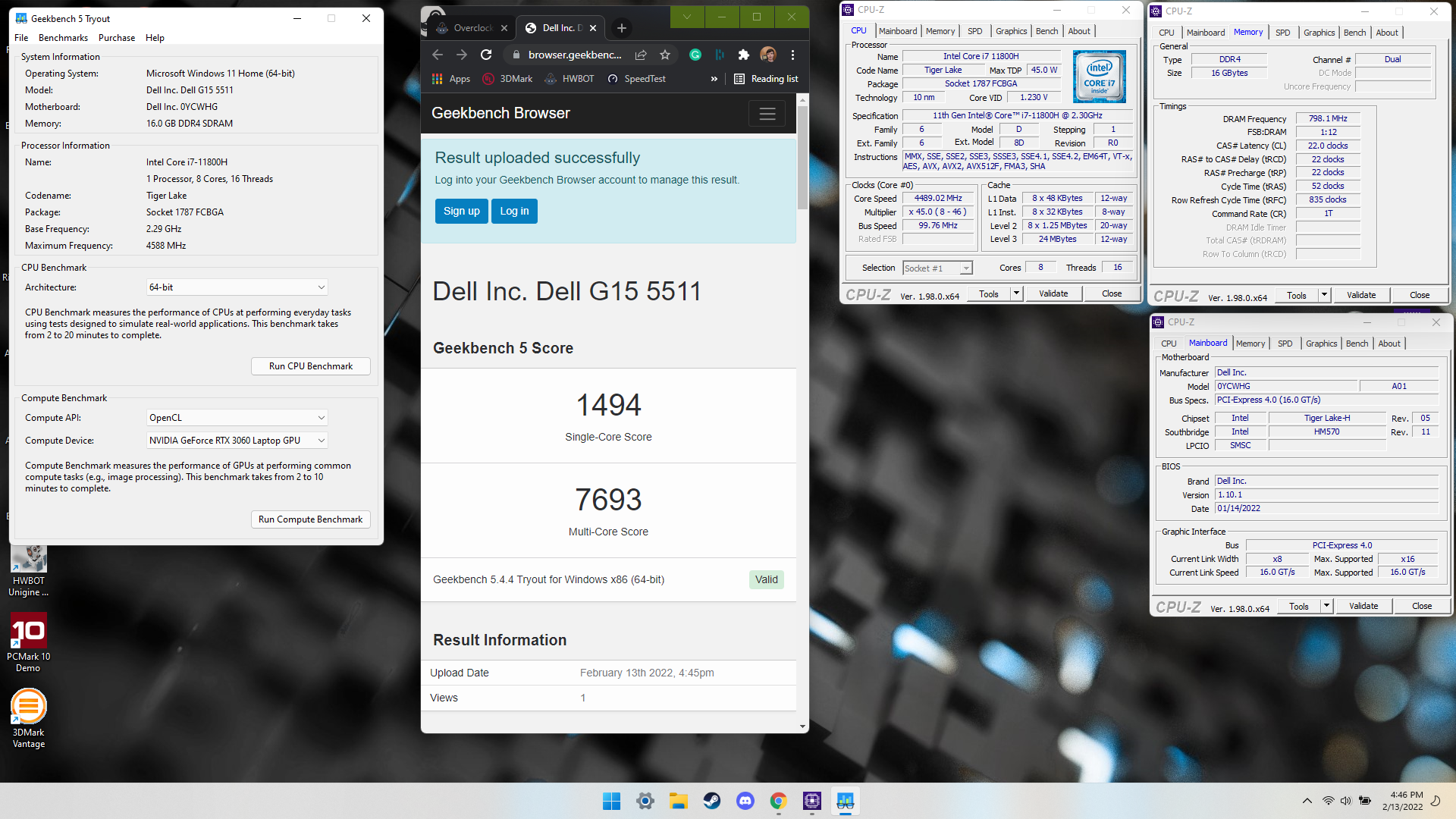The image size is (1456, 819).
Task: Open the Geekbench Help menu
Action: coord(155,38)
